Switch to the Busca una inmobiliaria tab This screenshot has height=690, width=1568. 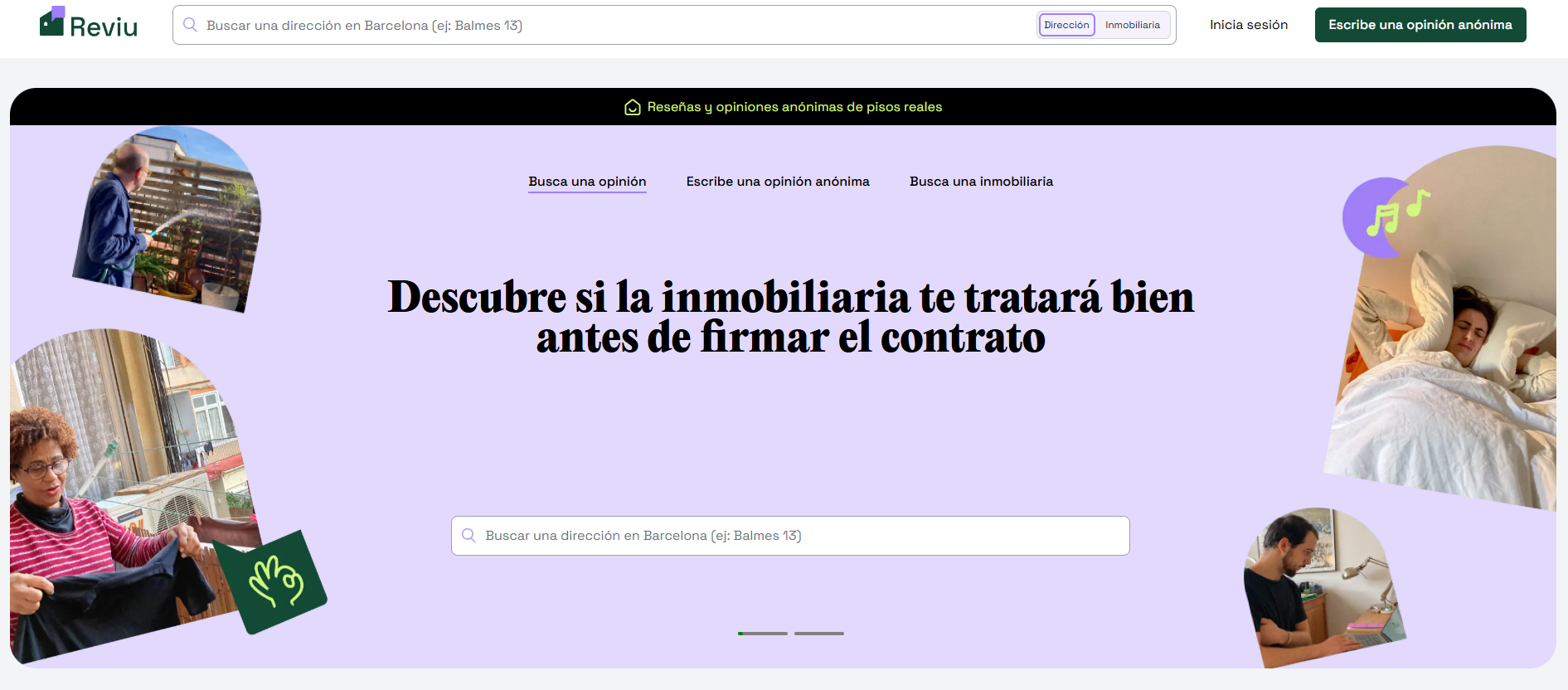click(x=981, y=182)
